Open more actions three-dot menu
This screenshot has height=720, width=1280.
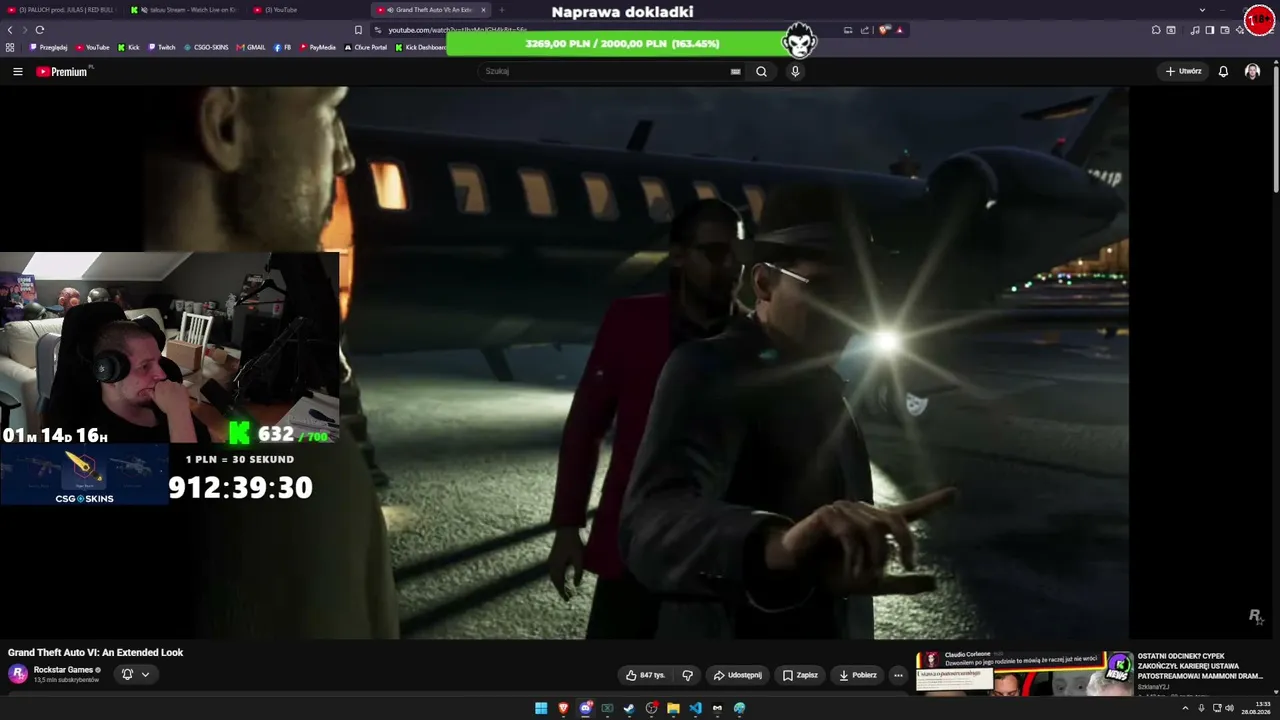coord(898,675)
